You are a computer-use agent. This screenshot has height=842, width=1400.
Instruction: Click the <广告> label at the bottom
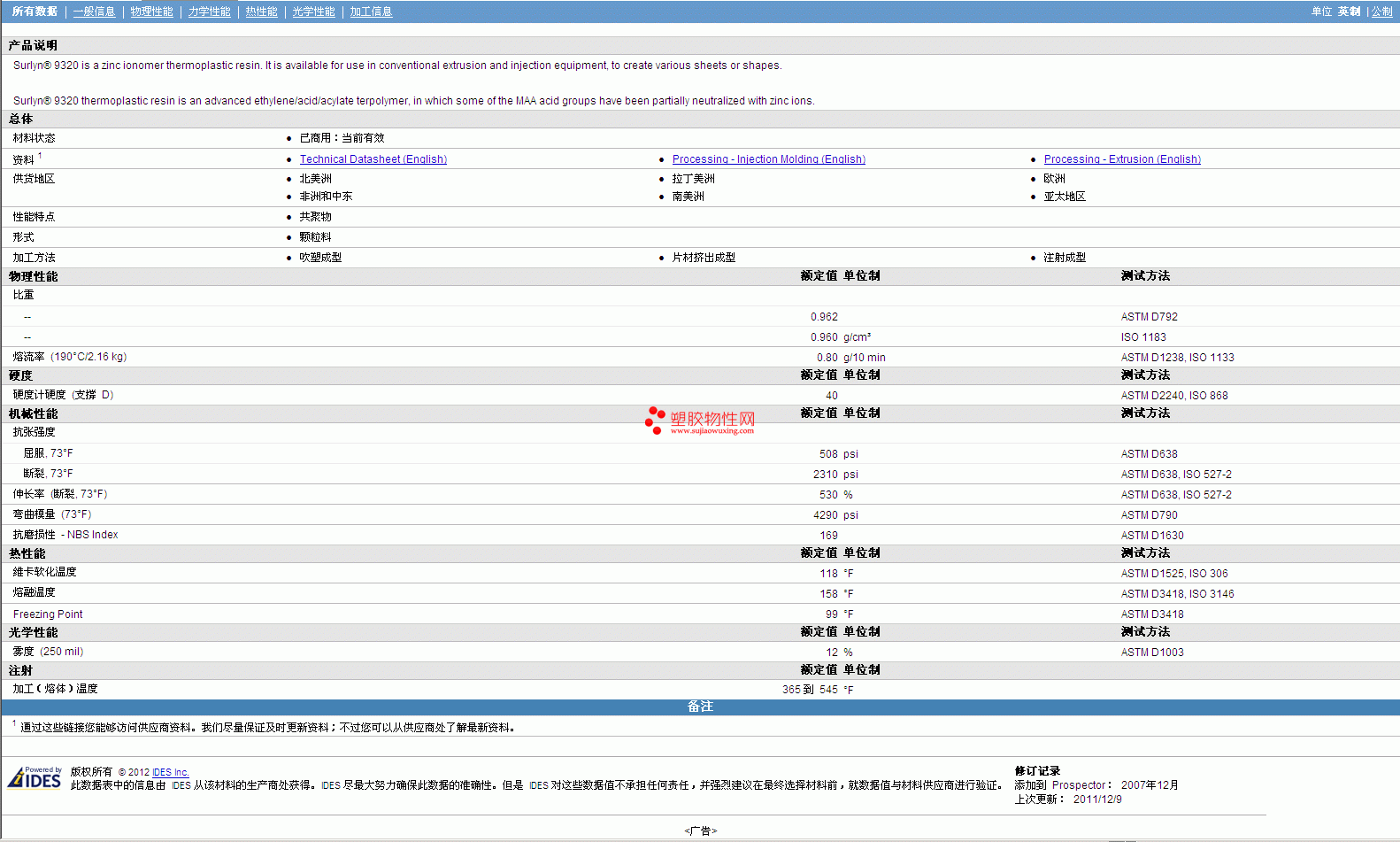[700, 830]
